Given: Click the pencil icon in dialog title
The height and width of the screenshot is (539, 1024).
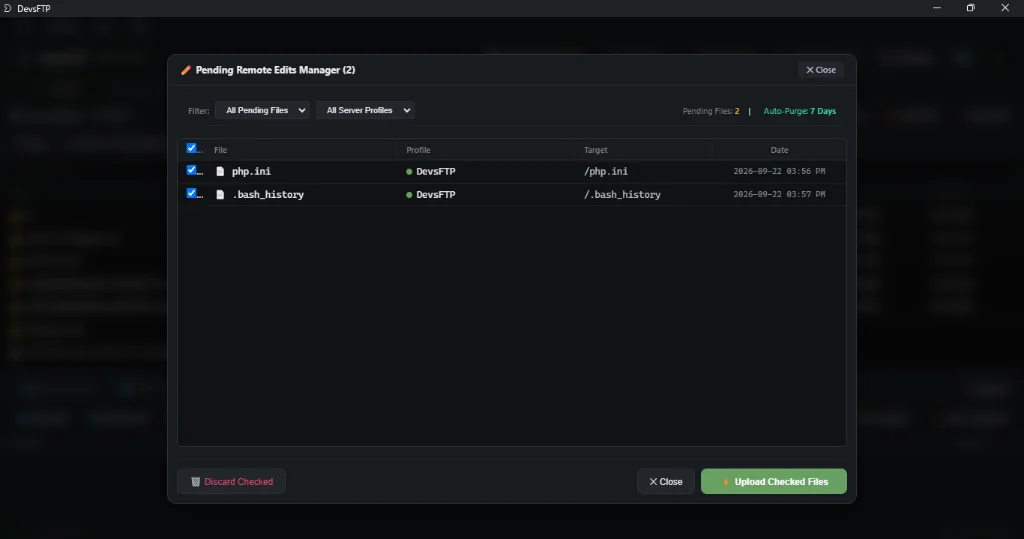Looking at the screenshot, I should click(x=186, y=70).
